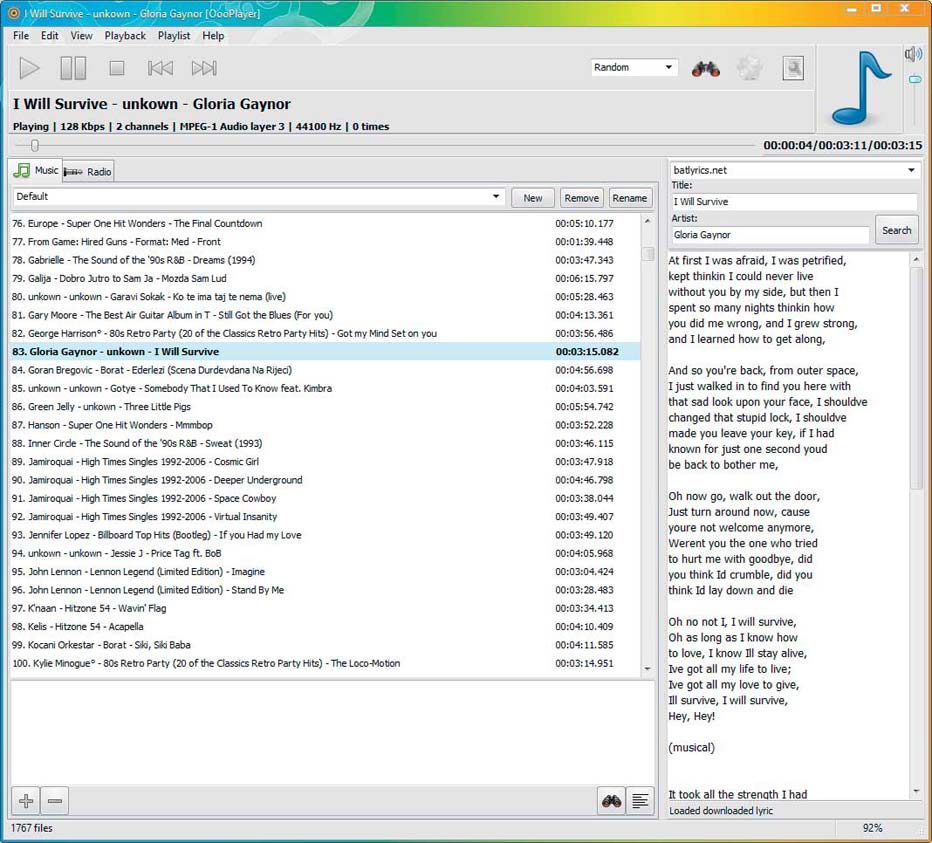Open the File menu
This screenshot has width=932, height=843.
click(x=21, y=36)
